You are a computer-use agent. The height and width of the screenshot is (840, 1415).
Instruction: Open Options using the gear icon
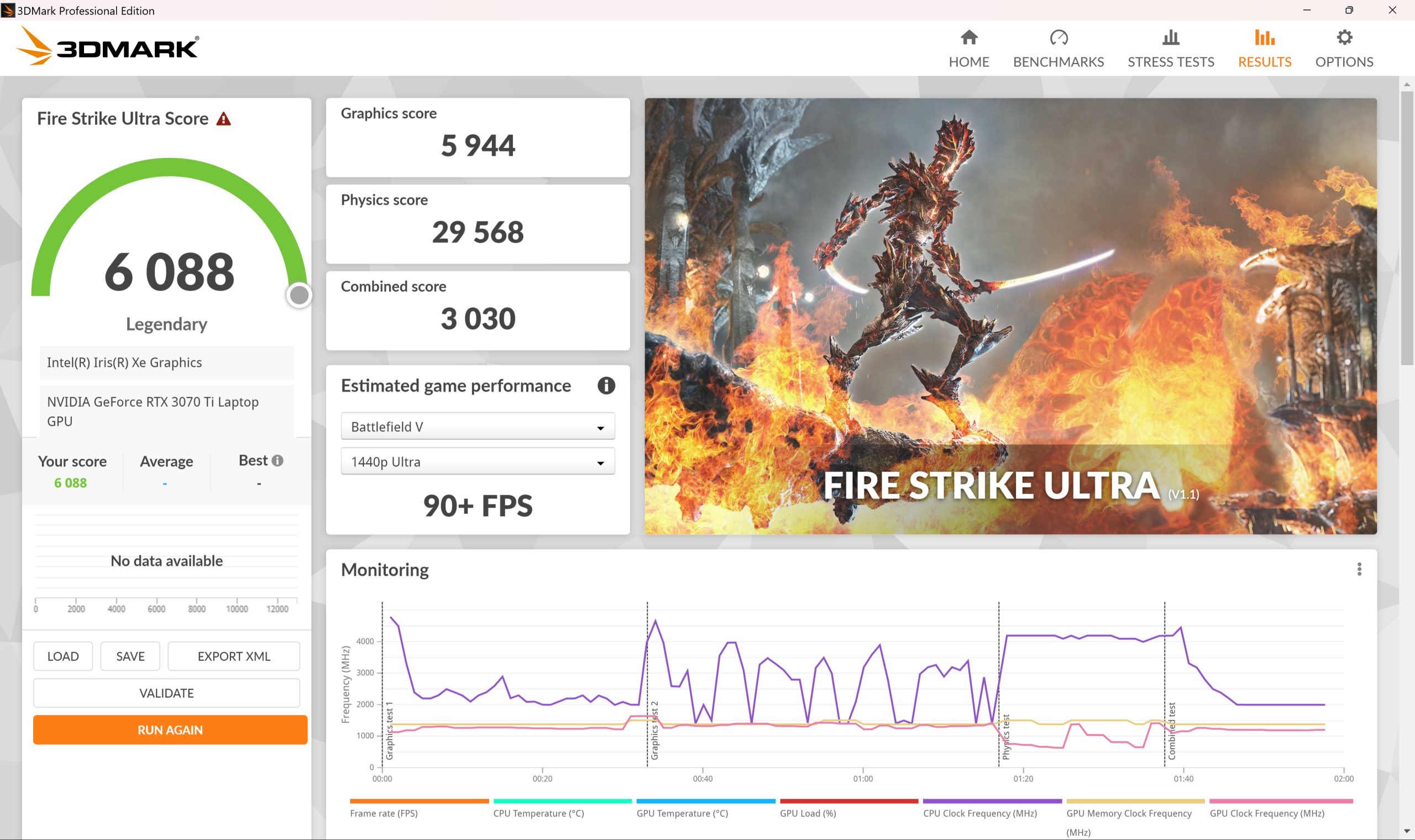coord(1344,38)
